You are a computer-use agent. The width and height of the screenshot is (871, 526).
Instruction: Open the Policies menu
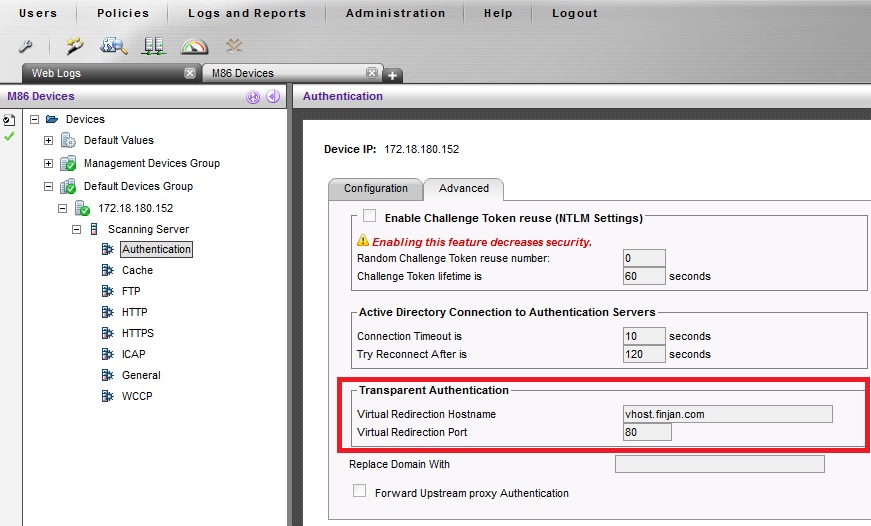click(x=123, y=13)
